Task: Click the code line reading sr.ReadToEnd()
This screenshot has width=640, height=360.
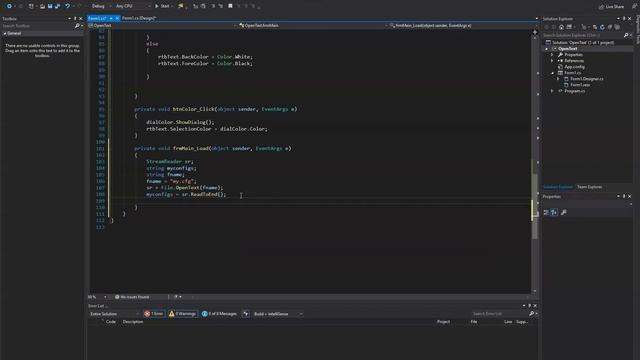Action: 186,194
